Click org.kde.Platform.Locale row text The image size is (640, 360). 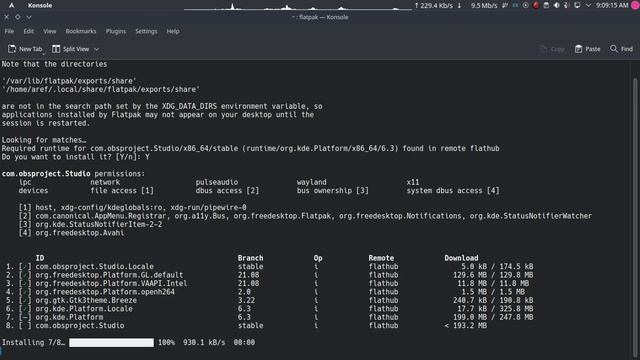tap(84, 309)
